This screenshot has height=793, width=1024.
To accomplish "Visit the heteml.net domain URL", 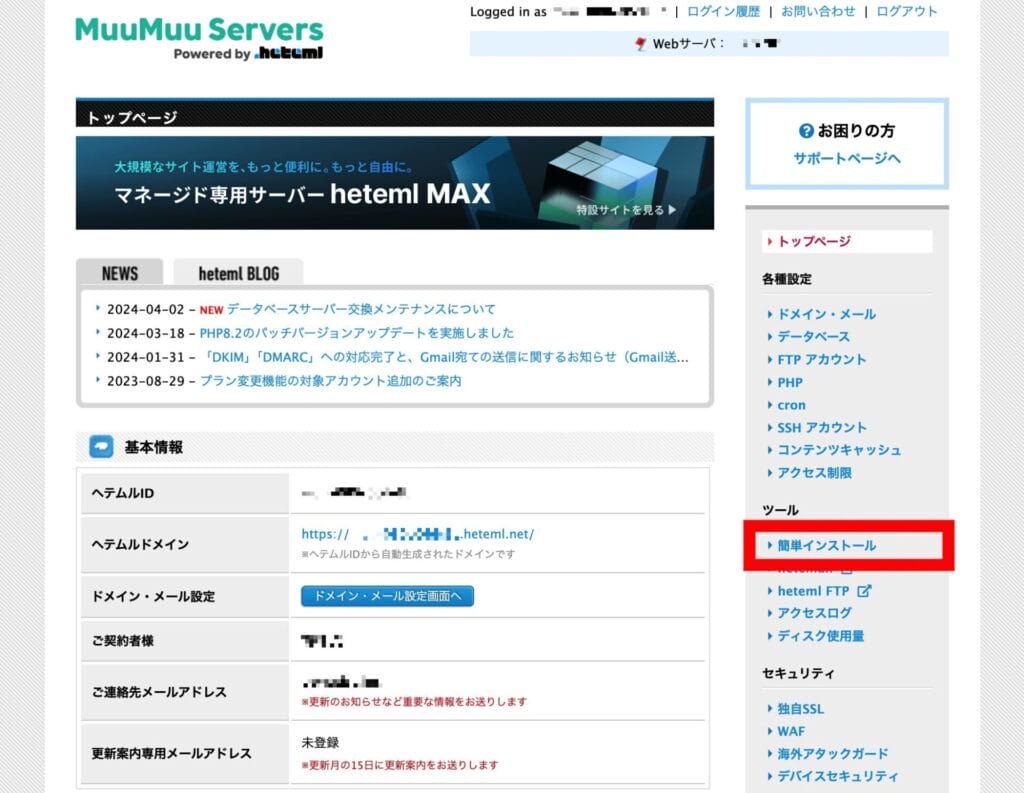I will (417, 534).
